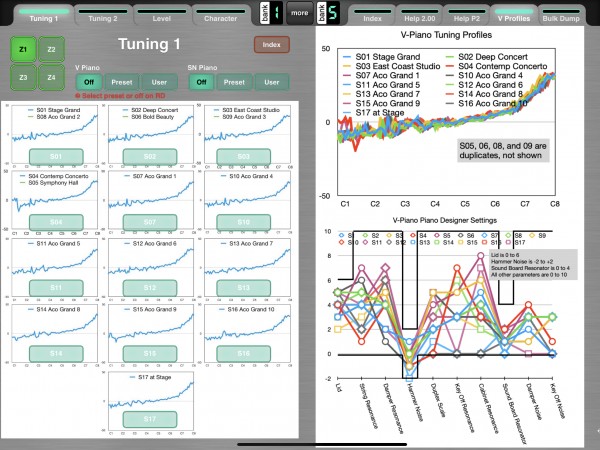Click the Hammer Noise axis label
Viewport: 600px width, 450px height.
415,402
